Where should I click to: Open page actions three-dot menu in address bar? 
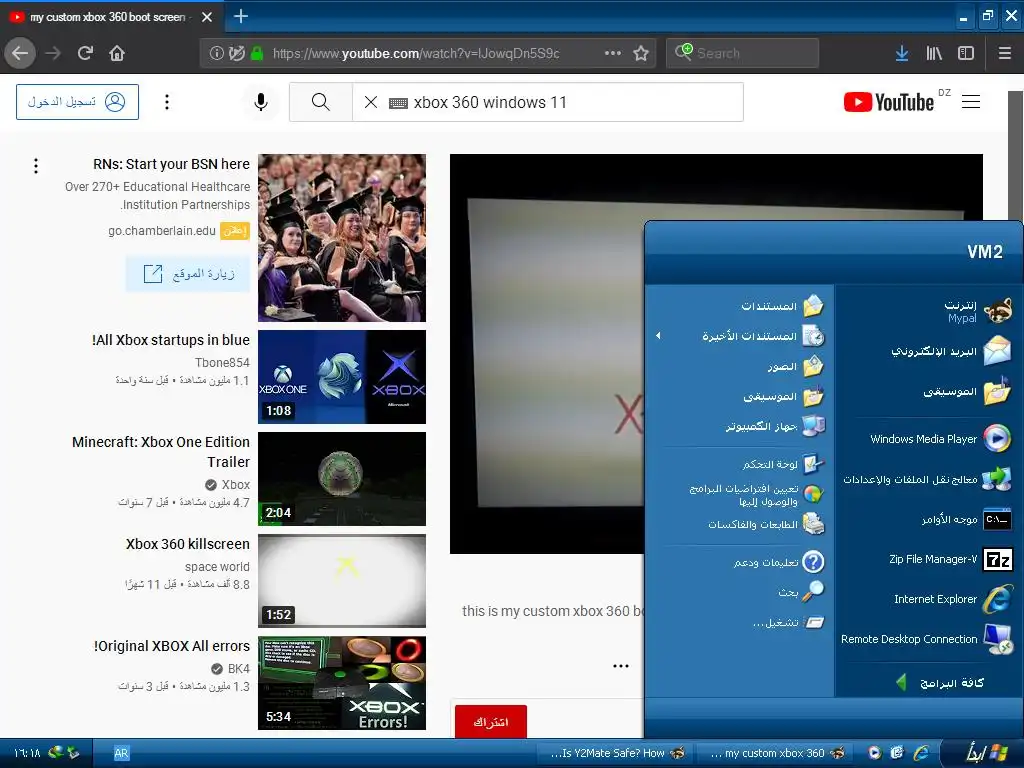click(x=613, y=53)
